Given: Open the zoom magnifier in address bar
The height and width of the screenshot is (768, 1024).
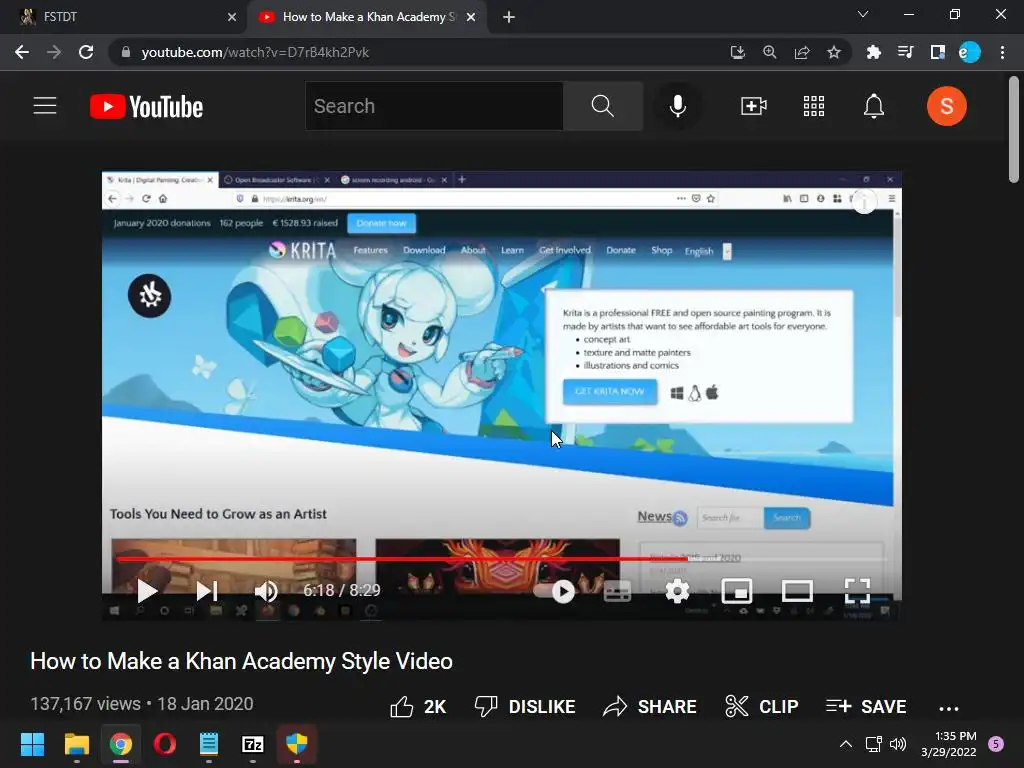Looking at the screenshot, I should pyautogui.click(x=770, y=52).
